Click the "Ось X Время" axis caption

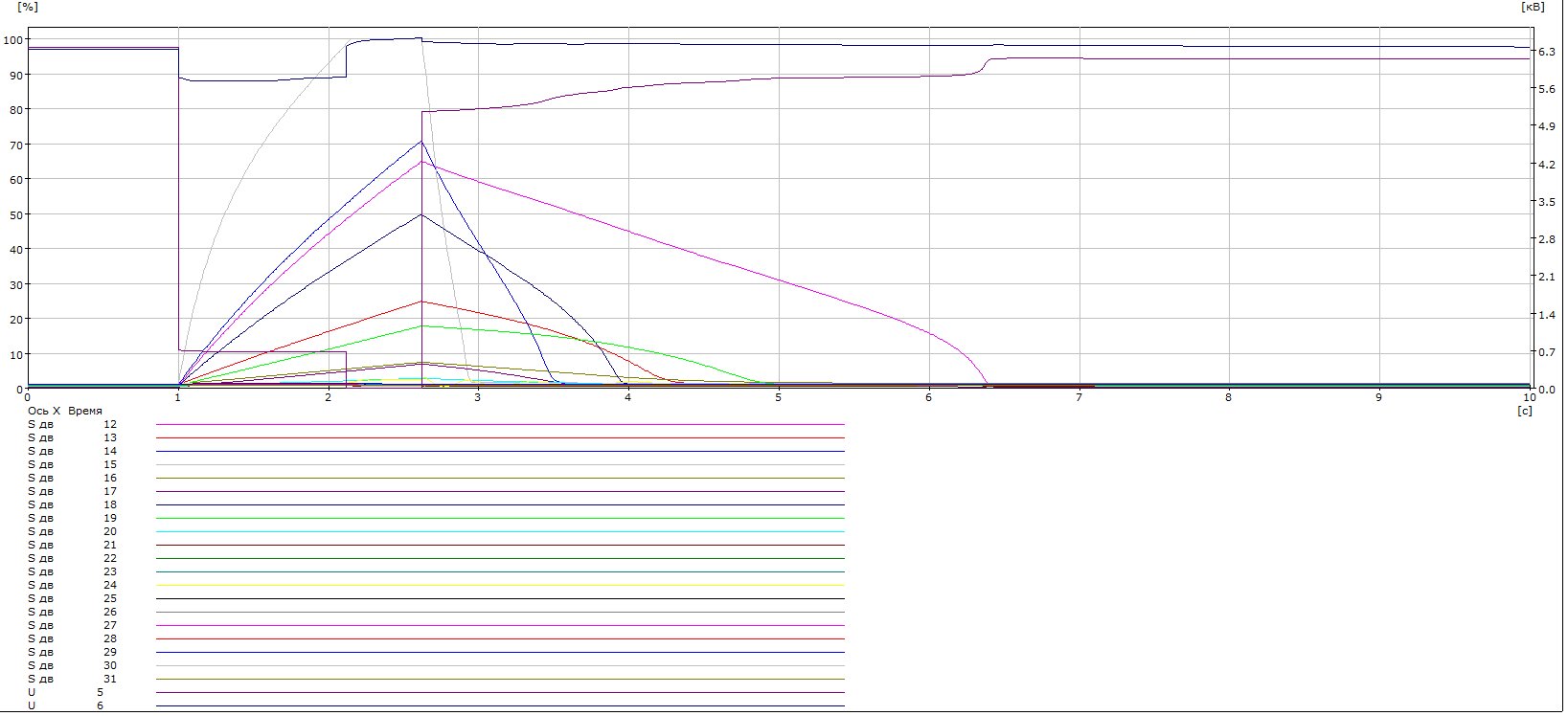coord(64,411)
